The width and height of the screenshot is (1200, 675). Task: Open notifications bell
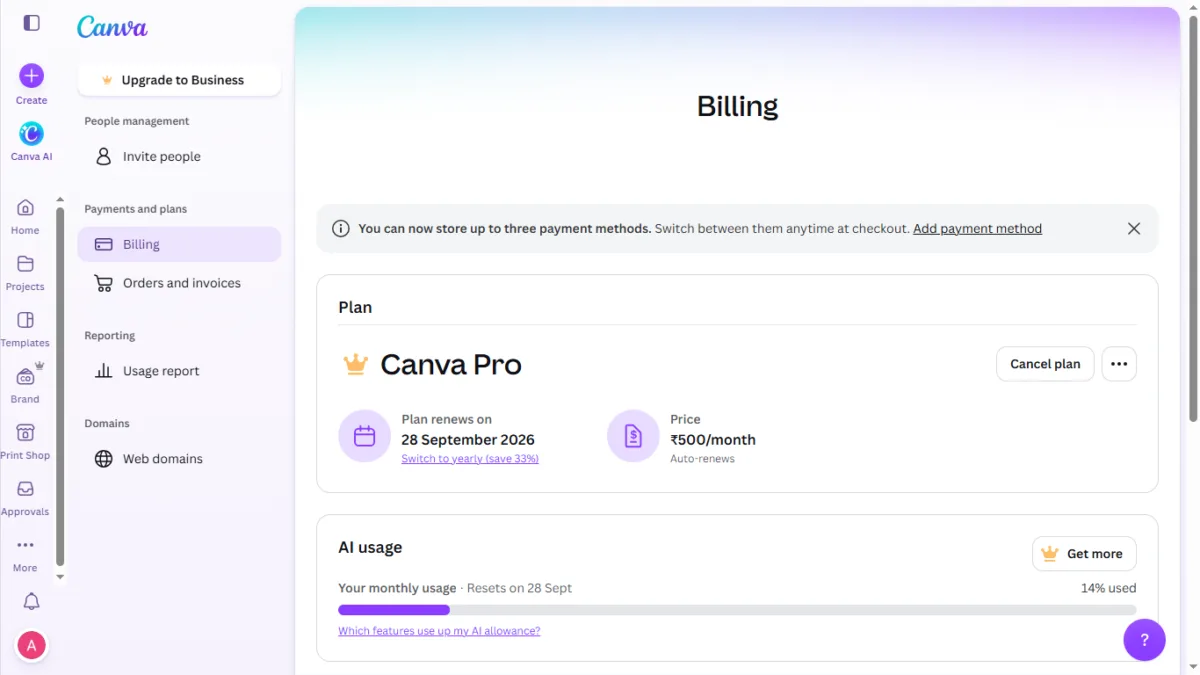(32, 601)
